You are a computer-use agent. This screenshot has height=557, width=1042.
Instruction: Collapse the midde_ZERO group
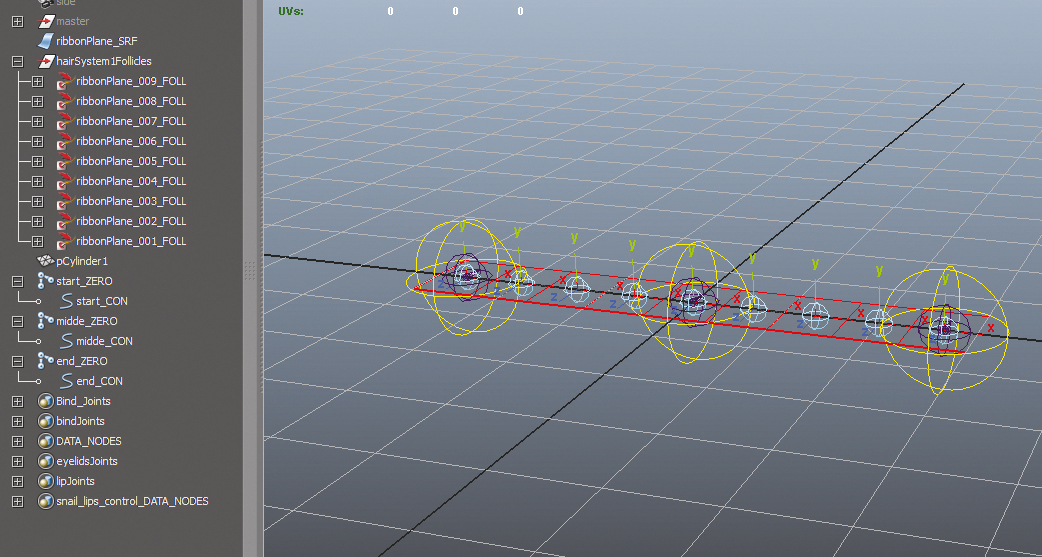pyautogui.click(x=18, y=321)
